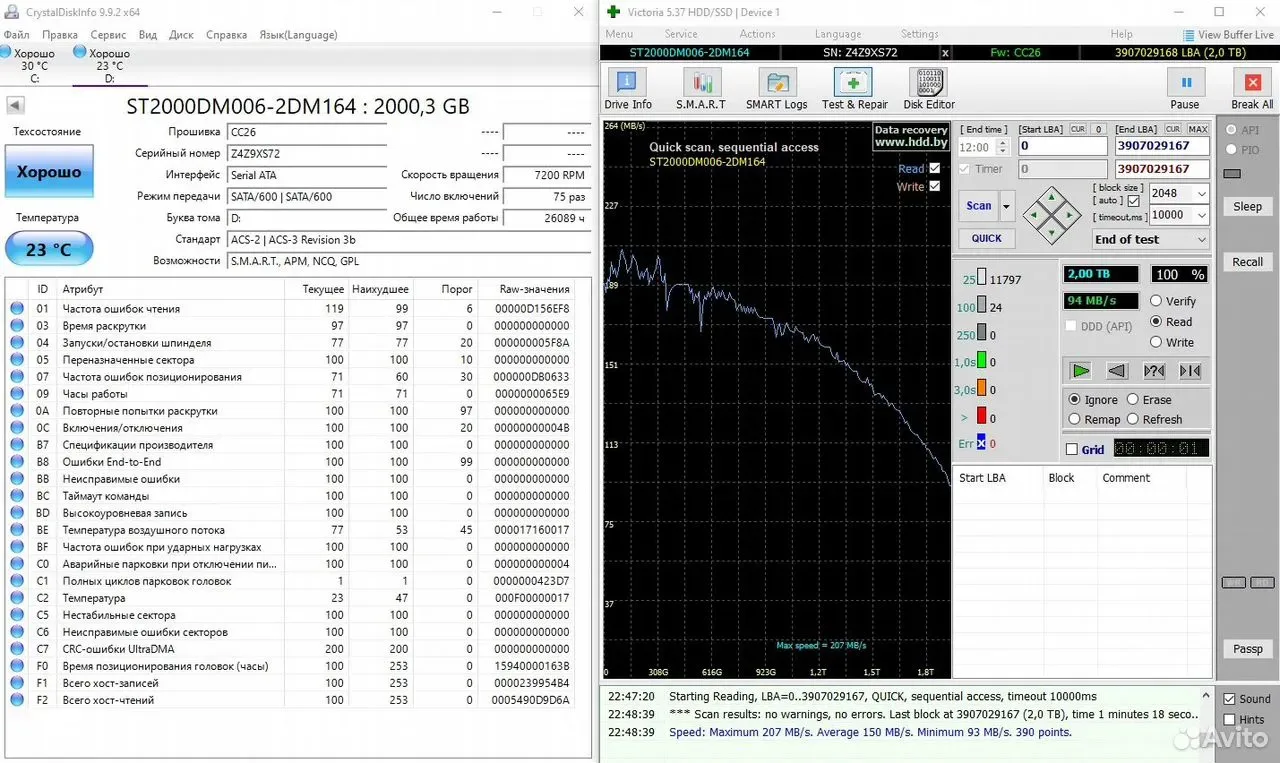This screenshot has height=763, width=1280.
Task: Click the butterfly seek scan button
Action: pos(1190,371)
